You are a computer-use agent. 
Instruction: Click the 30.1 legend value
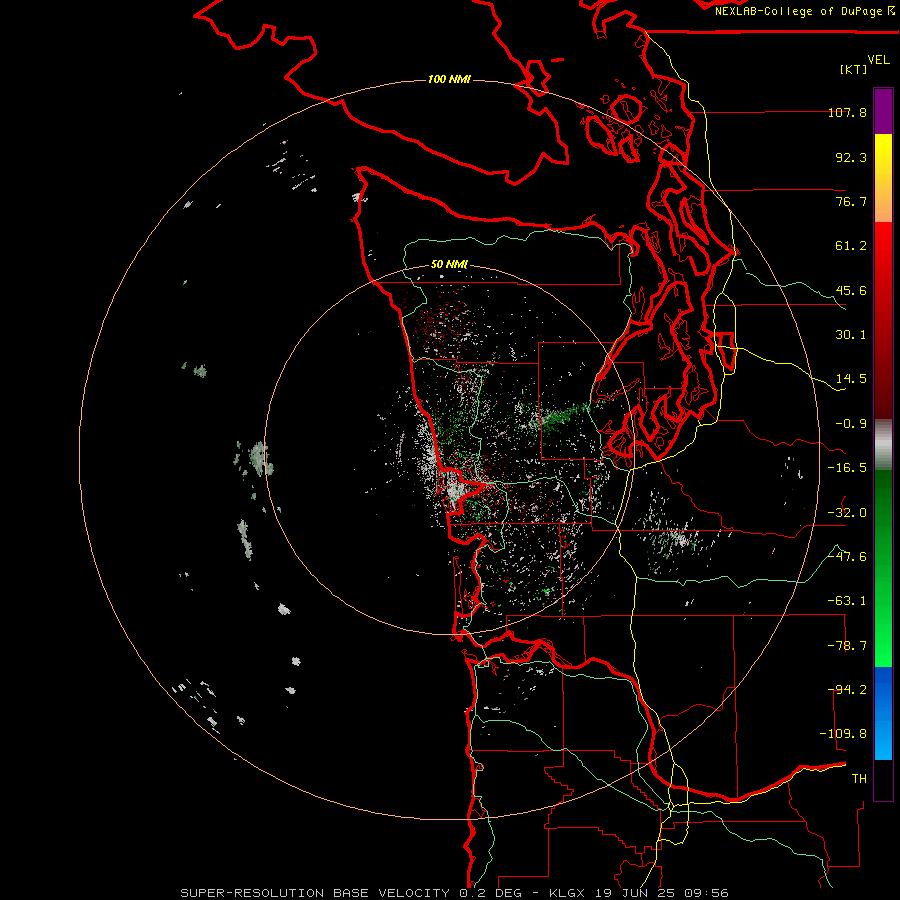click(x=851, y=335)
